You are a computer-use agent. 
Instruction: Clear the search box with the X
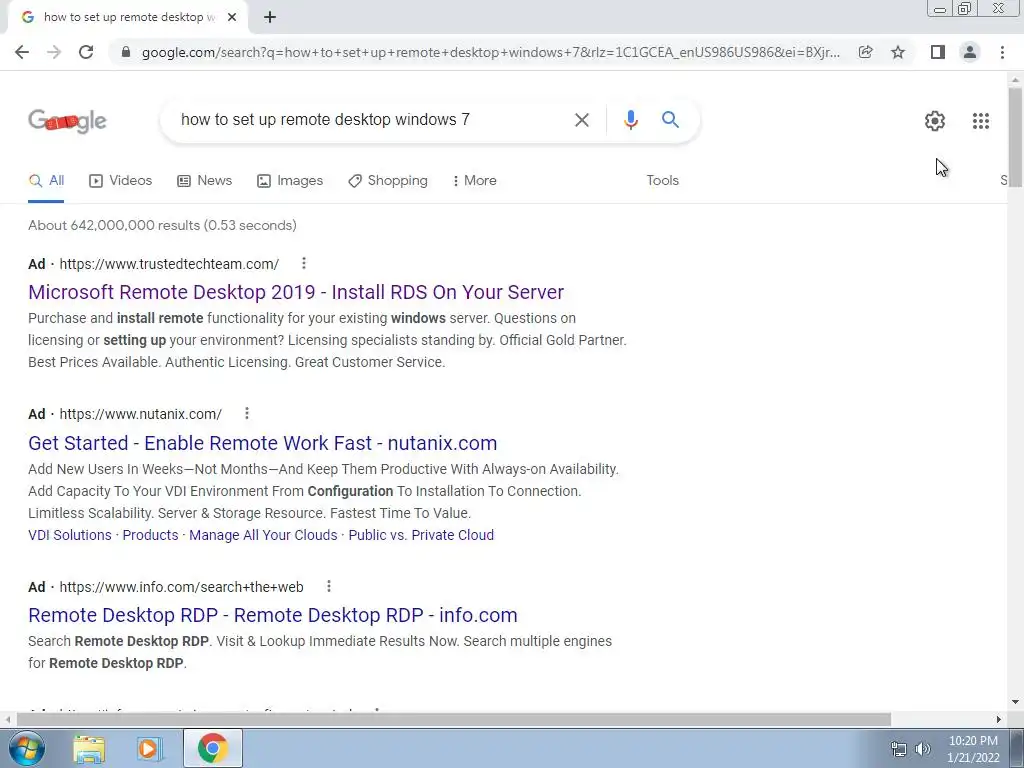pos(581,120)
